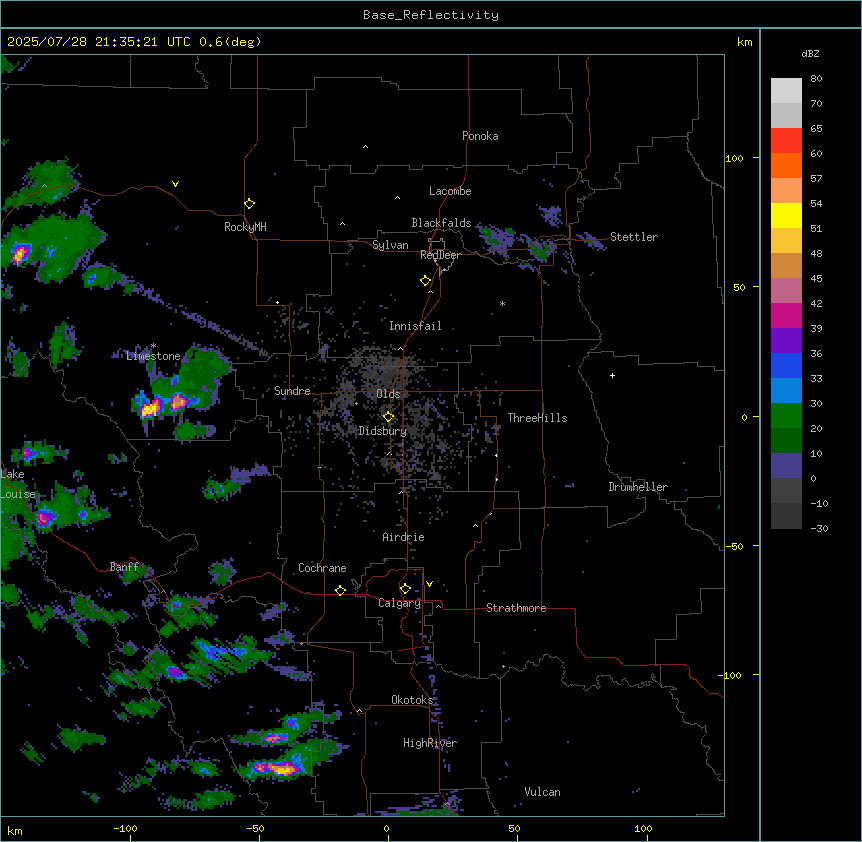
Task: Click the Cochrane label
Action: [322, 568]
